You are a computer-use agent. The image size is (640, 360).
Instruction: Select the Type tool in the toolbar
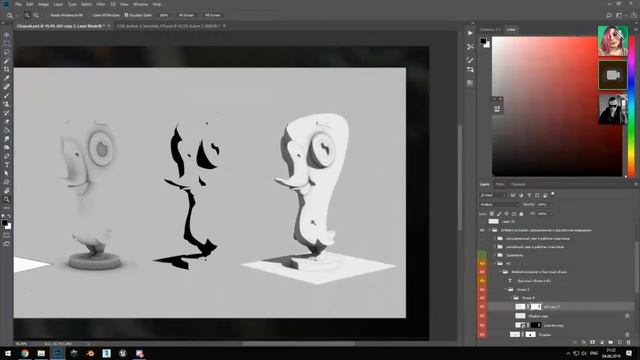[x=7, y=164]
